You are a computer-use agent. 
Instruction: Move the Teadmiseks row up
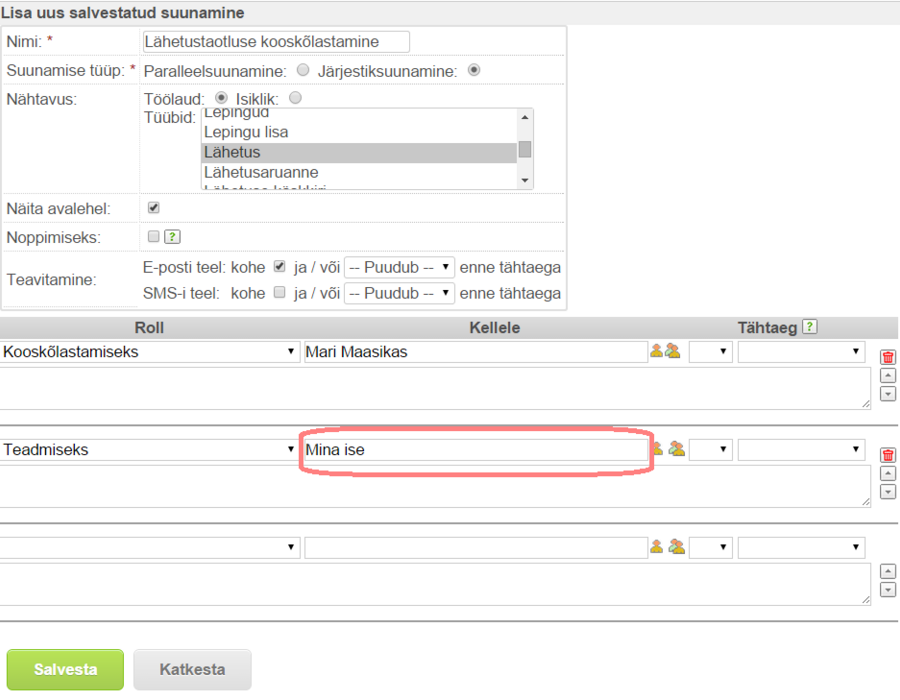click(x=888, y=473)
